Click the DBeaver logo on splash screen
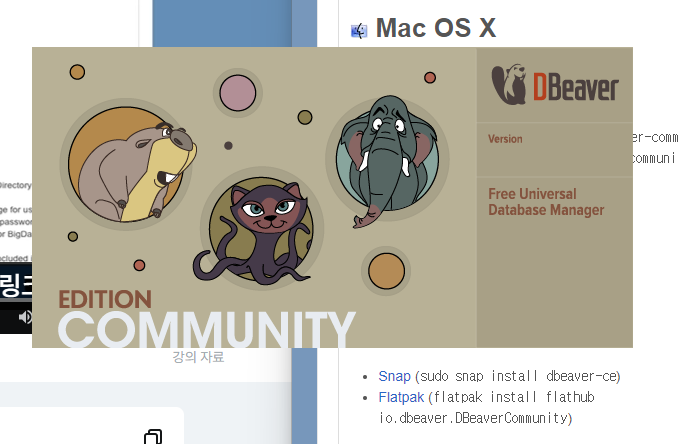Viewport: 678px width, 444px height. (x=555, y=85)
